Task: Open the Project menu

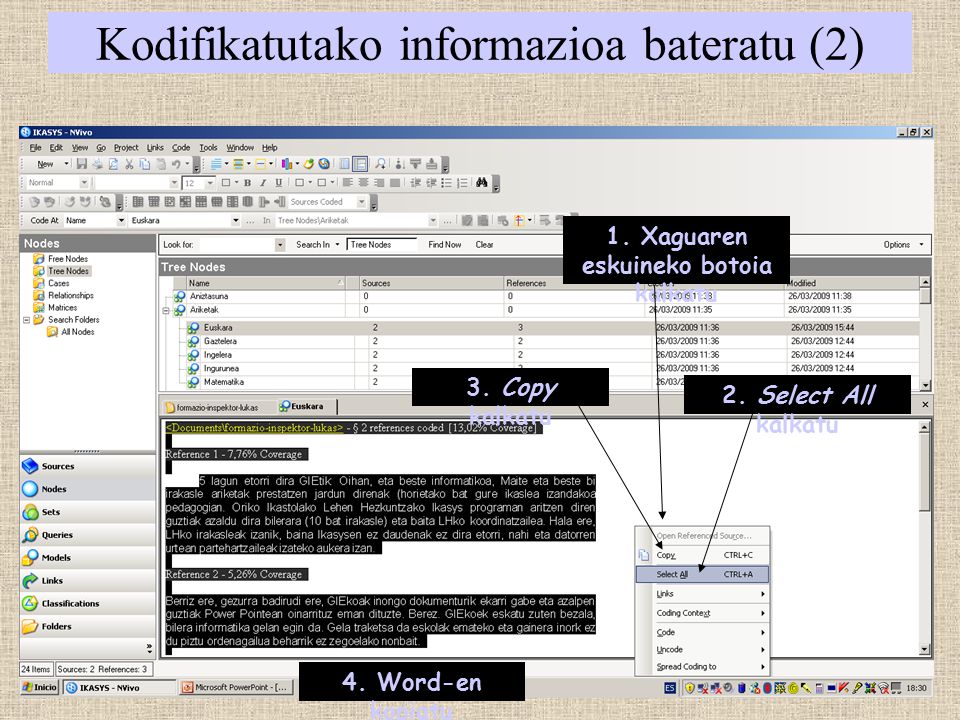Action: pyautogui.click(x=126, y=148)
